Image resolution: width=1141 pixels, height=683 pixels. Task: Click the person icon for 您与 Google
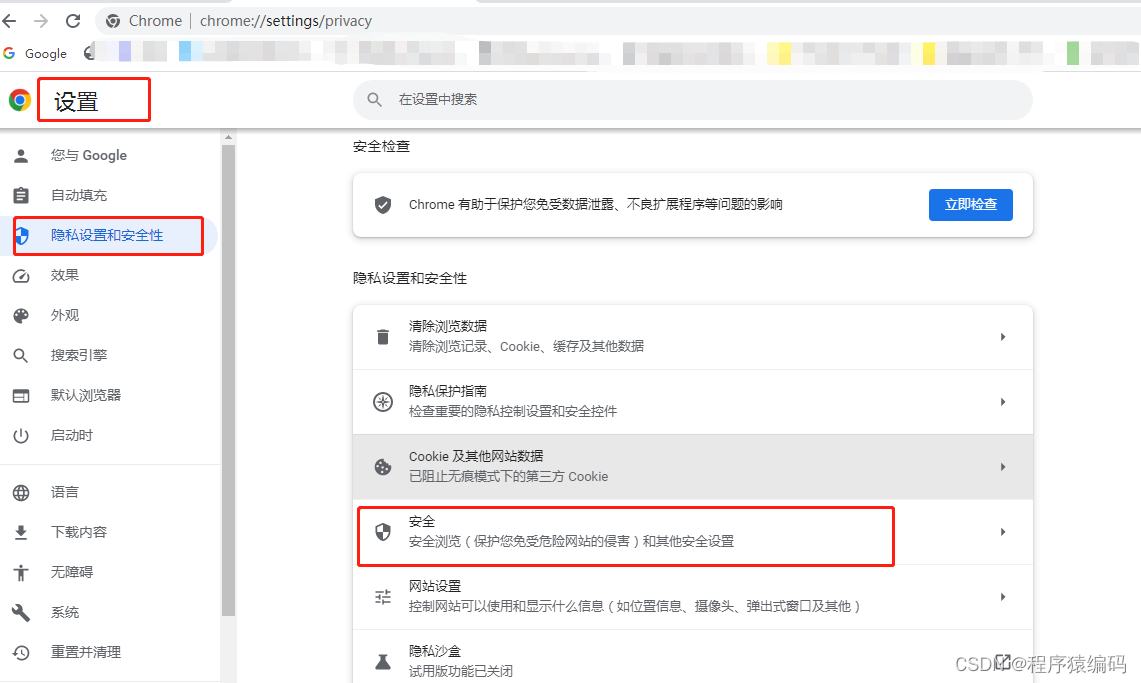21,156
